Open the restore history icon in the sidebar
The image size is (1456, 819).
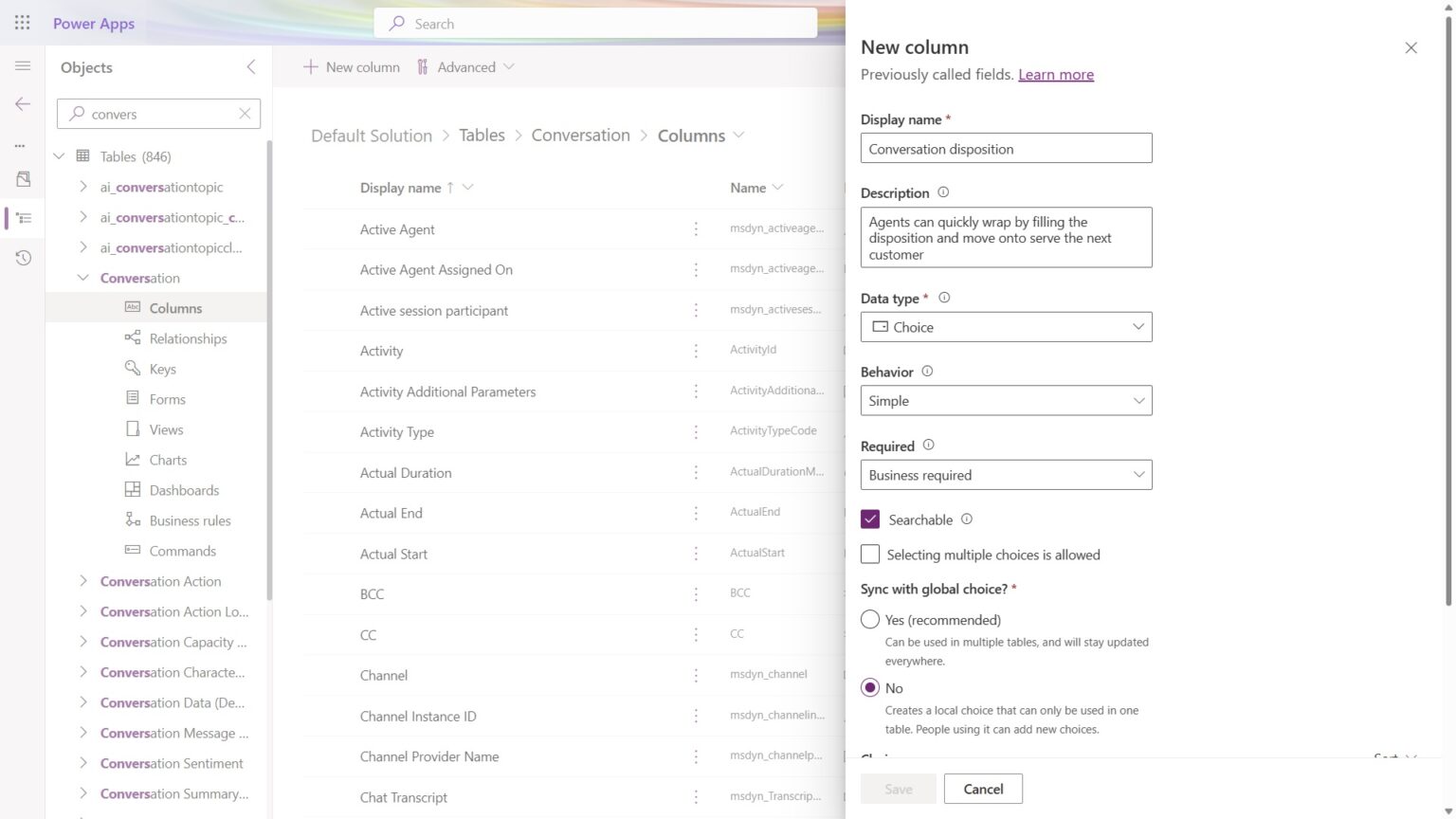pyautogui.click(x=23, y=257)
